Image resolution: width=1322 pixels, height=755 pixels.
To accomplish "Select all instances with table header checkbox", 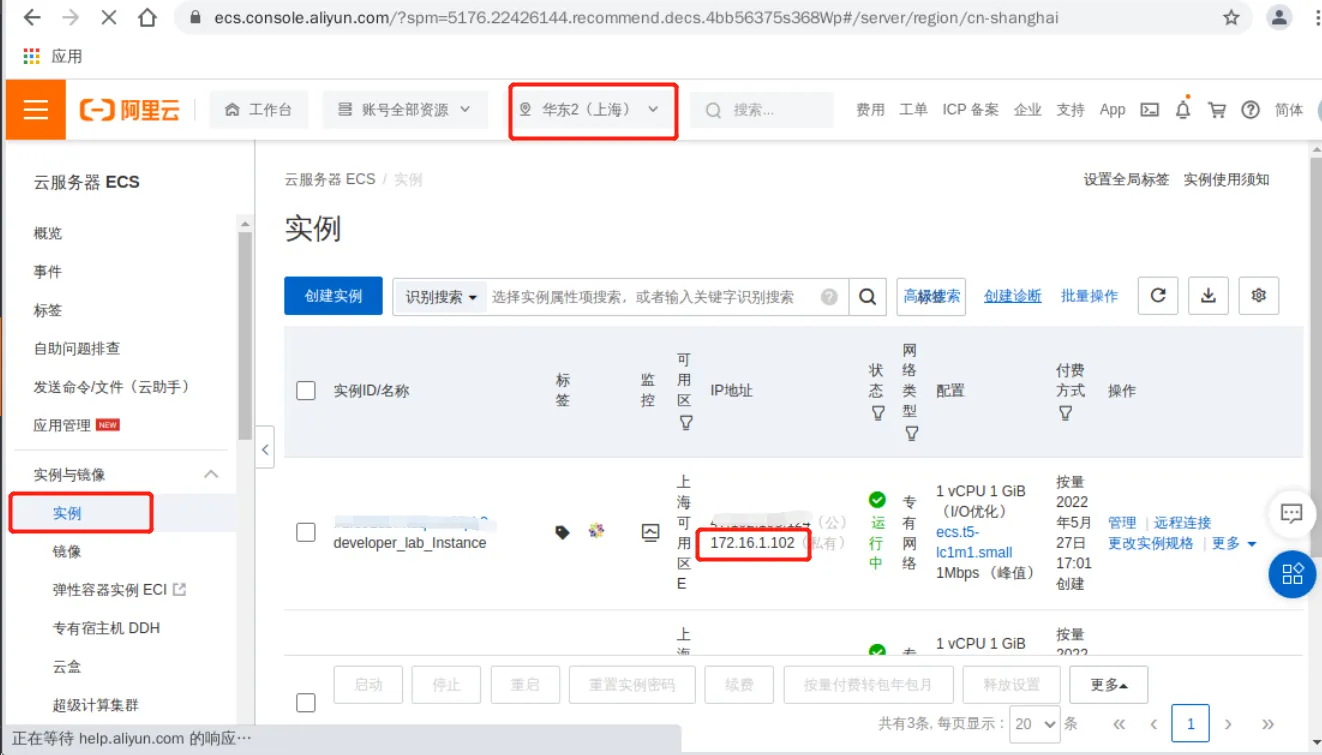I will click(306, 391).
